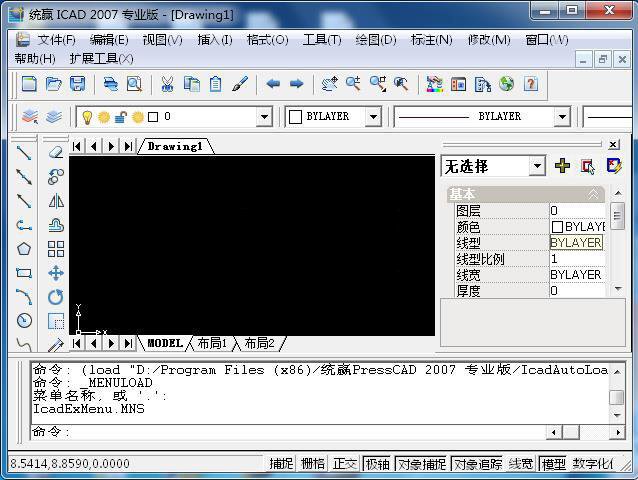The image size is (638, 480).
Task: Activate the match properties brush icon
Action: click(240, 84)
